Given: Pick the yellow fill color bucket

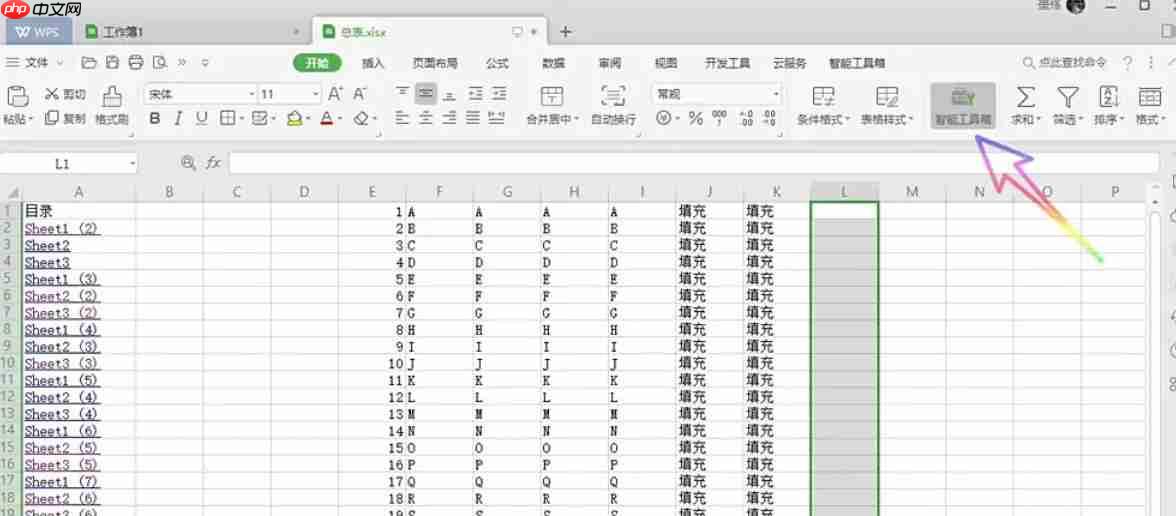Looking at the screenshot, I should [293, 118].
